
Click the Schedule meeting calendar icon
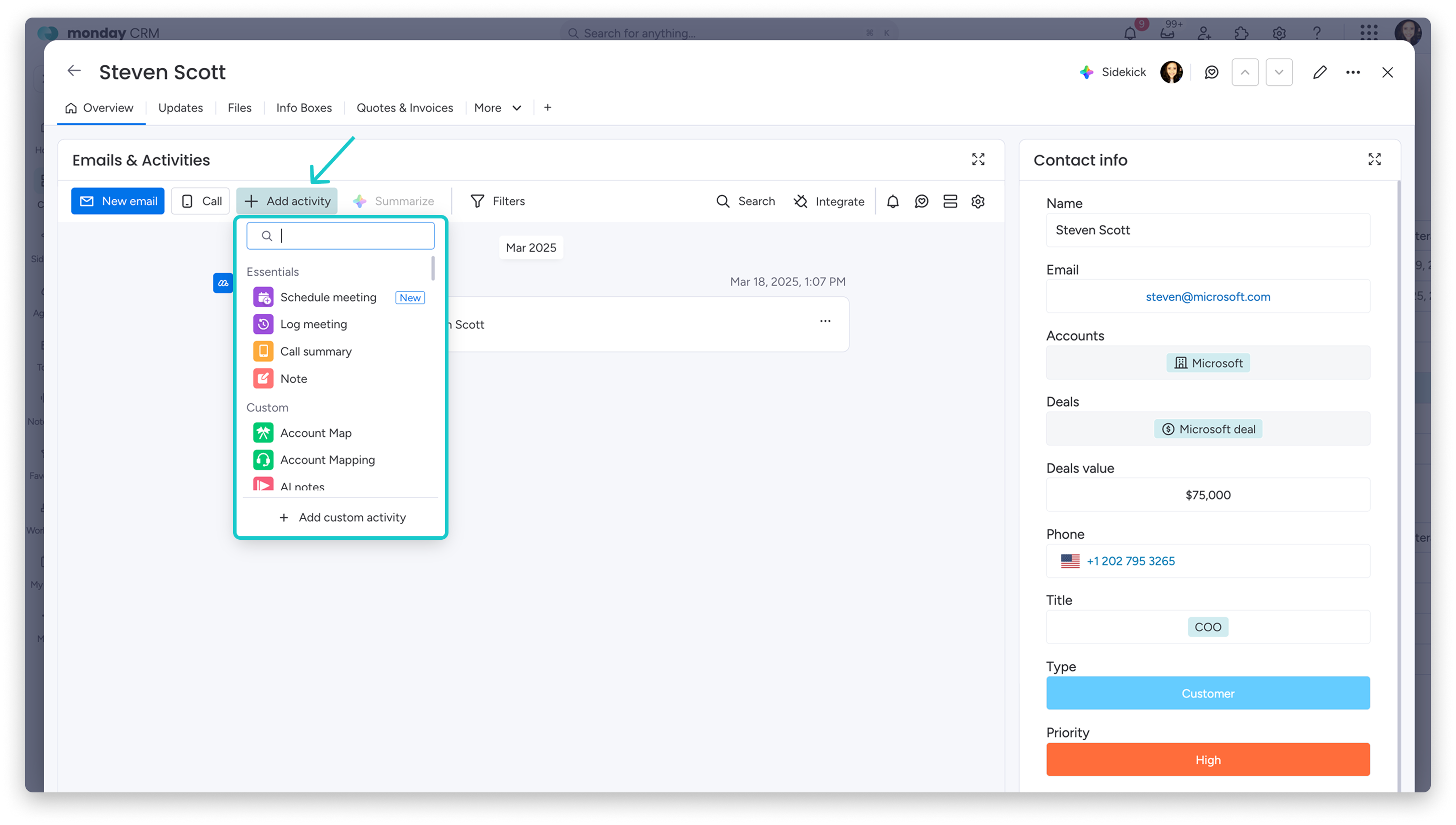263,297
